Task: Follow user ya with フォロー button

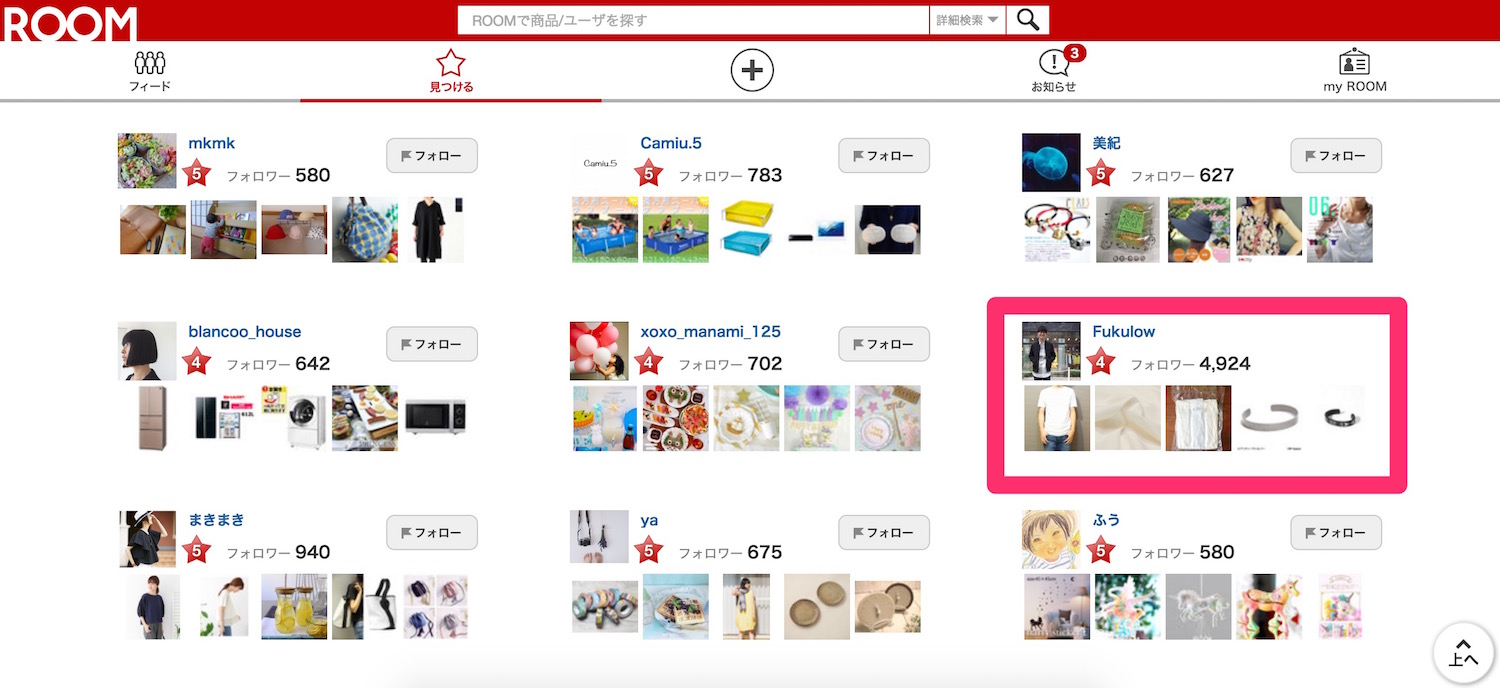Action: (884, 533)
